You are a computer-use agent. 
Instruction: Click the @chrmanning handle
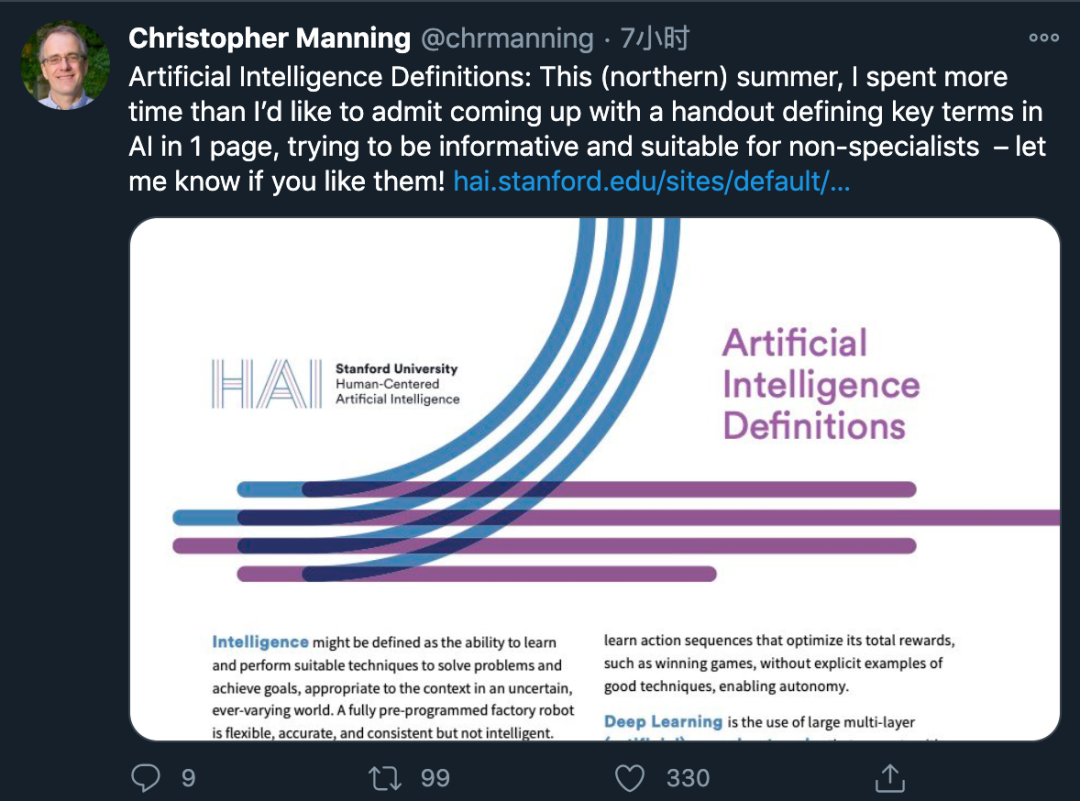506,39
